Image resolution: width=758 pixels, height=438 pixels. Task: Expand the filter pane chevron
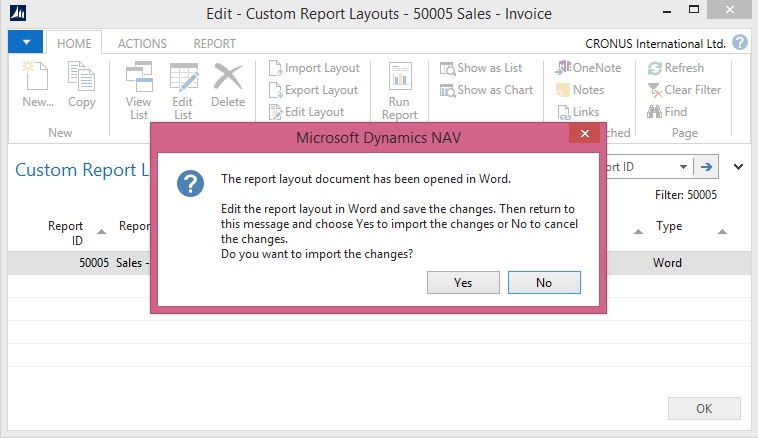point(738,167)
